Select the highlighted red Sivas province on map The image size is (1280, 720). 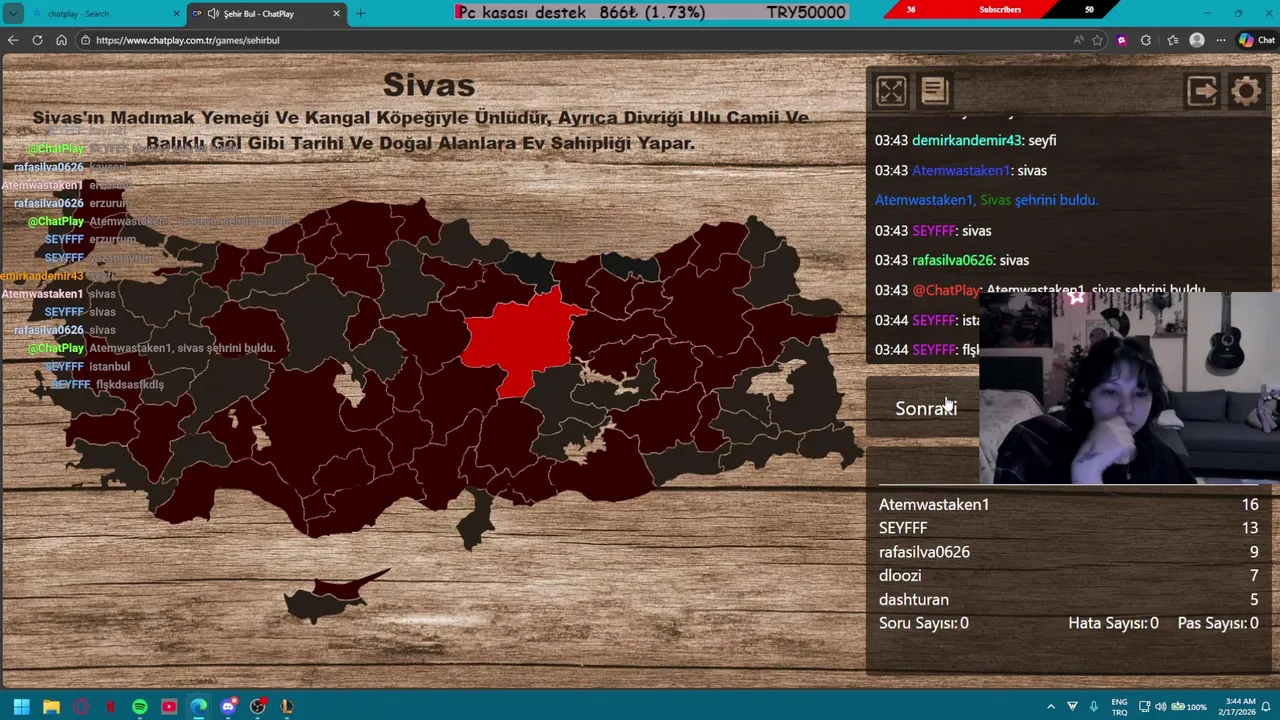524,340
